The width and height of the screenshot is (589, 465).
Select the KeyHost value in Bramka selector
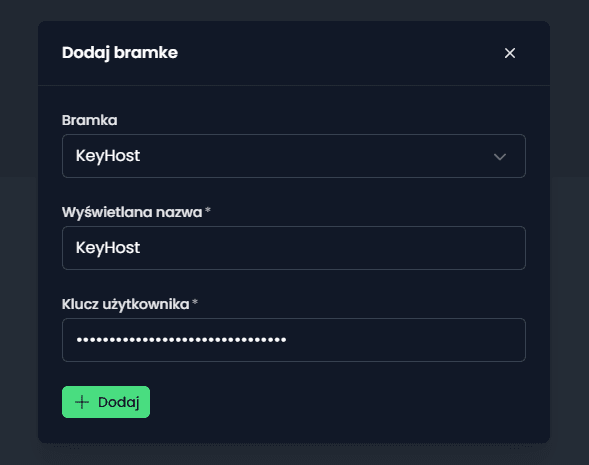108,156
